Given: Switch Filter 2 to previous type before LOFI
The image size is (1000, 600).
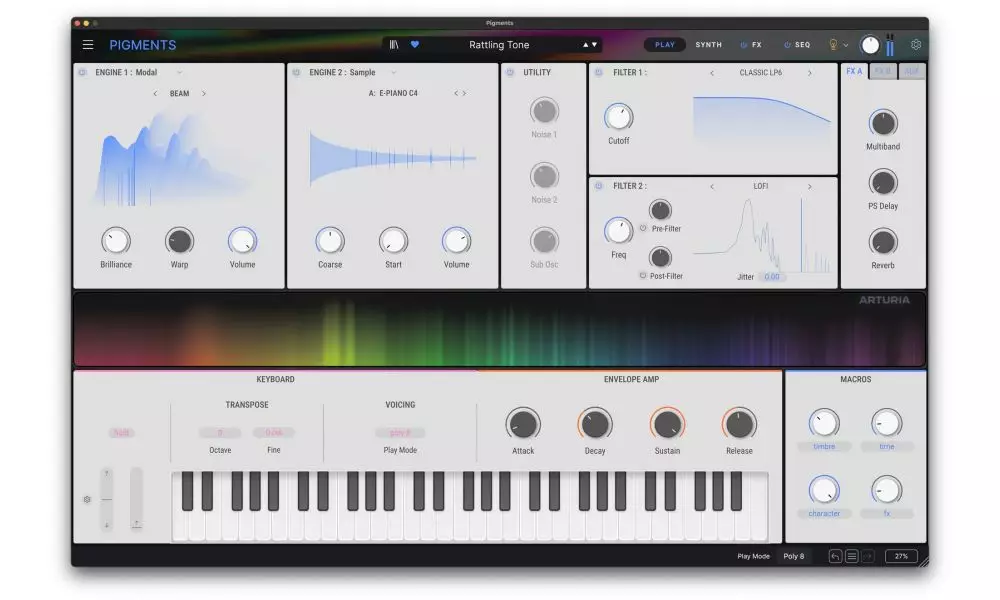Looking at the screenshot, I should click(x=712, y=186).
